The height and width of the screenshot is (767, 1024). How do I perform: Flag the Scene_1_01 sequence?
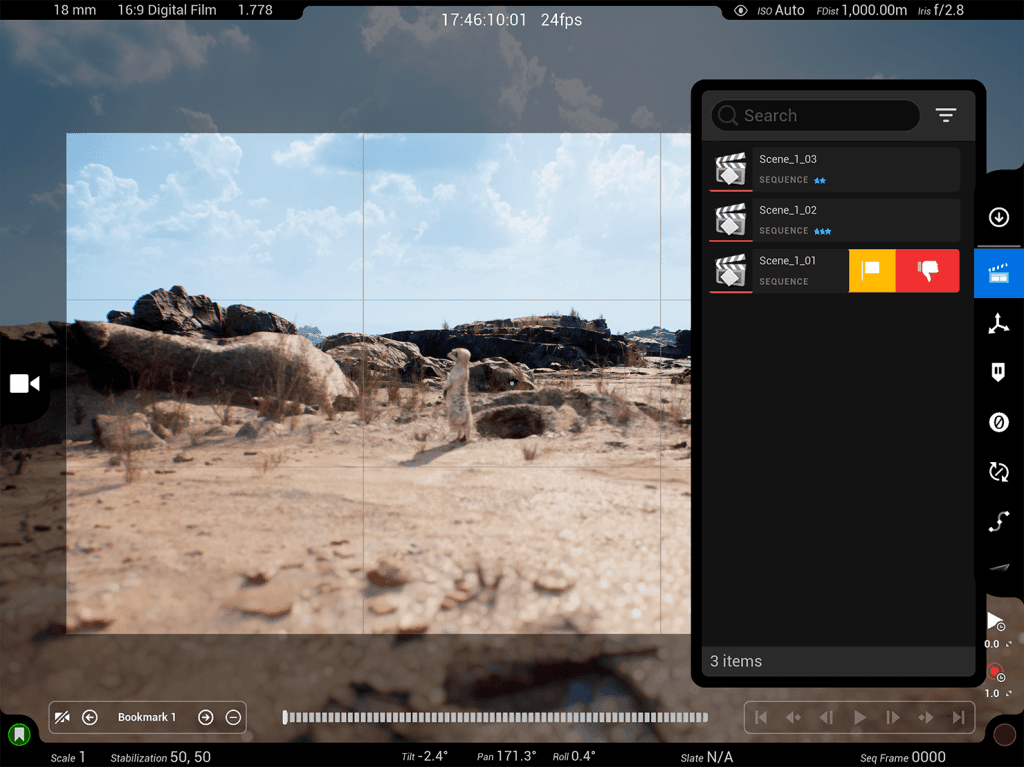pyautogui.click(x=871, y=271)
